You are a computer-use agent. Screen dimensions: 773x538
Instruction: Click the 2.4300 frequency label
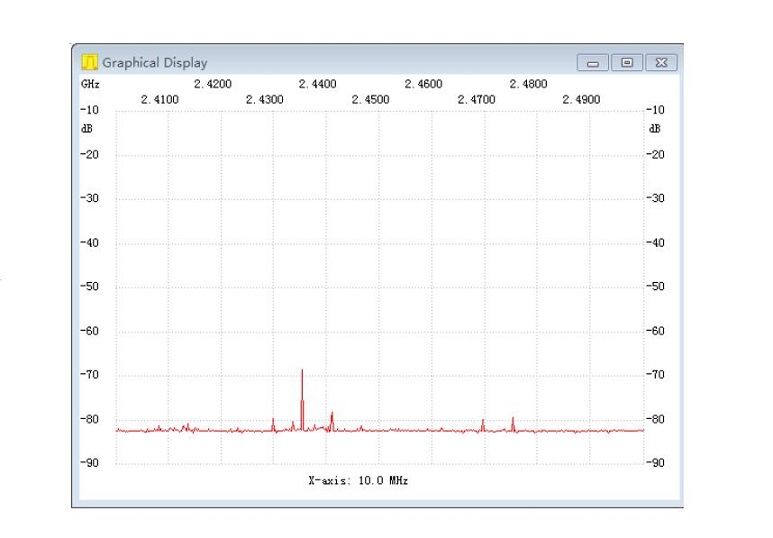265,100
